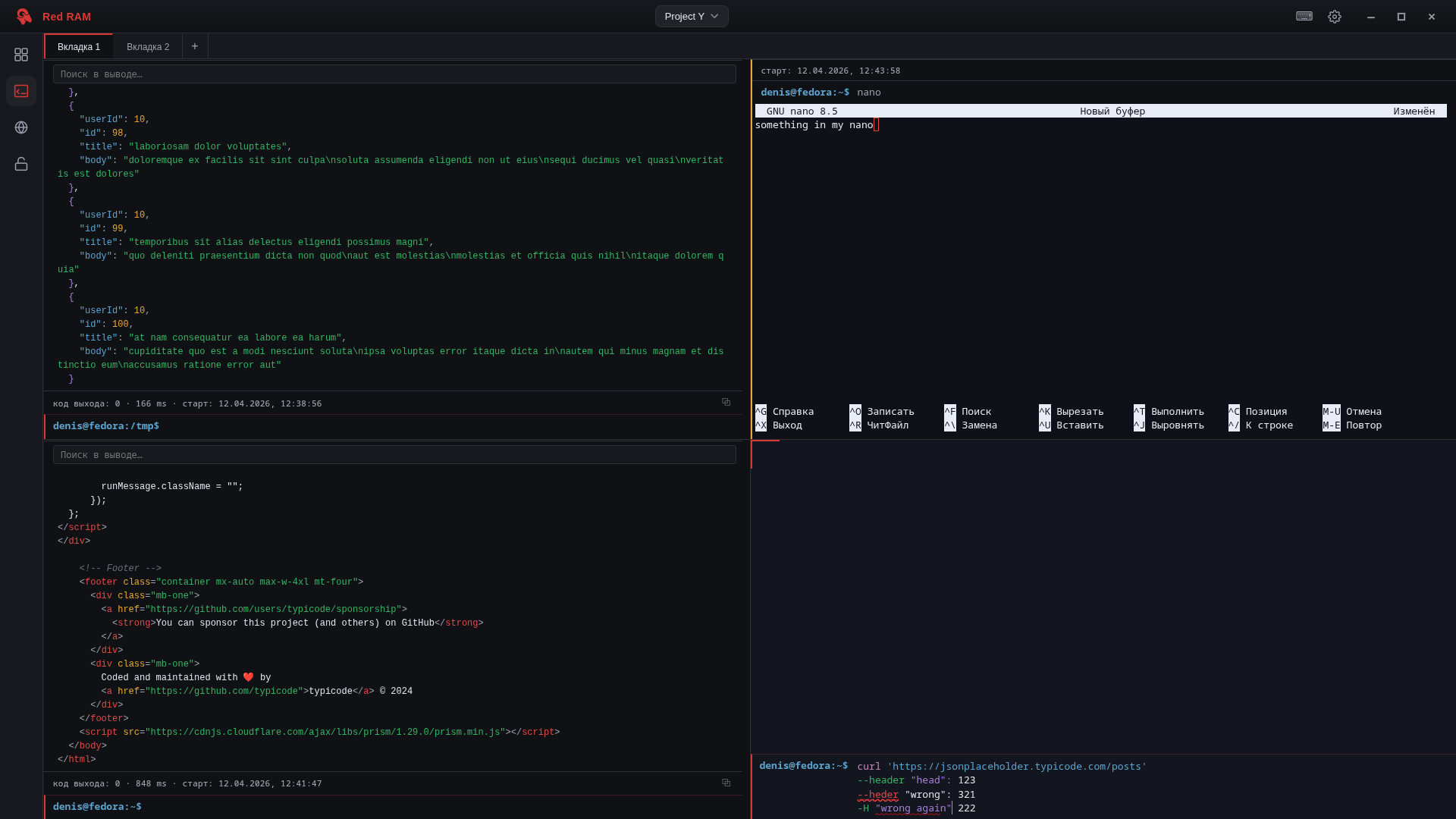This screenshot has width=1456, height=819.
Task: Add a new tab with plus button
Action: [x=195, y=47]
